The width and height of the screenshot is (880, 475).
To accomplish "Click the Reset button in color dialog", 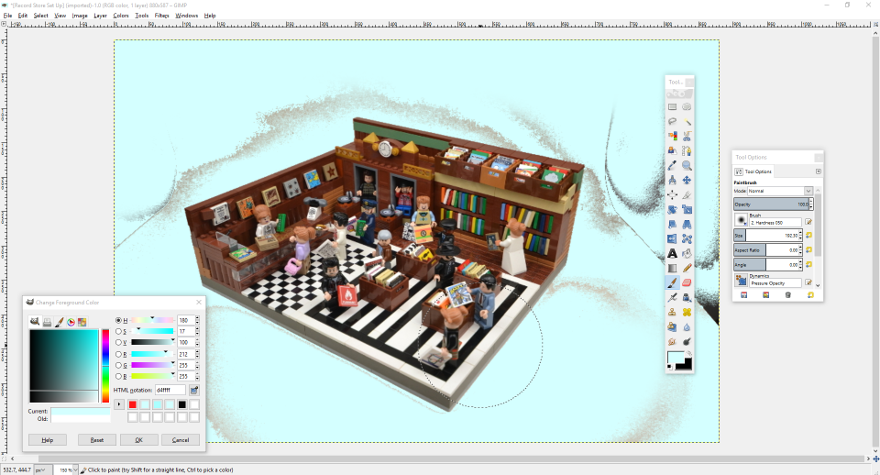I will [97, 440].
